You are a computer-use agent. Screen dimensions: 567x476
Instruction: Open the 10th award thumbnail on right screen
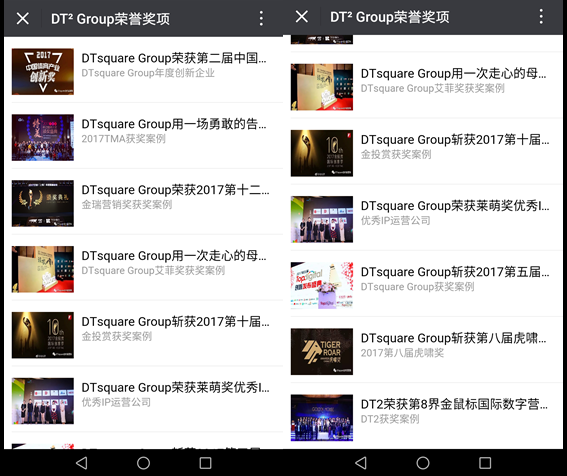(322, 153)
